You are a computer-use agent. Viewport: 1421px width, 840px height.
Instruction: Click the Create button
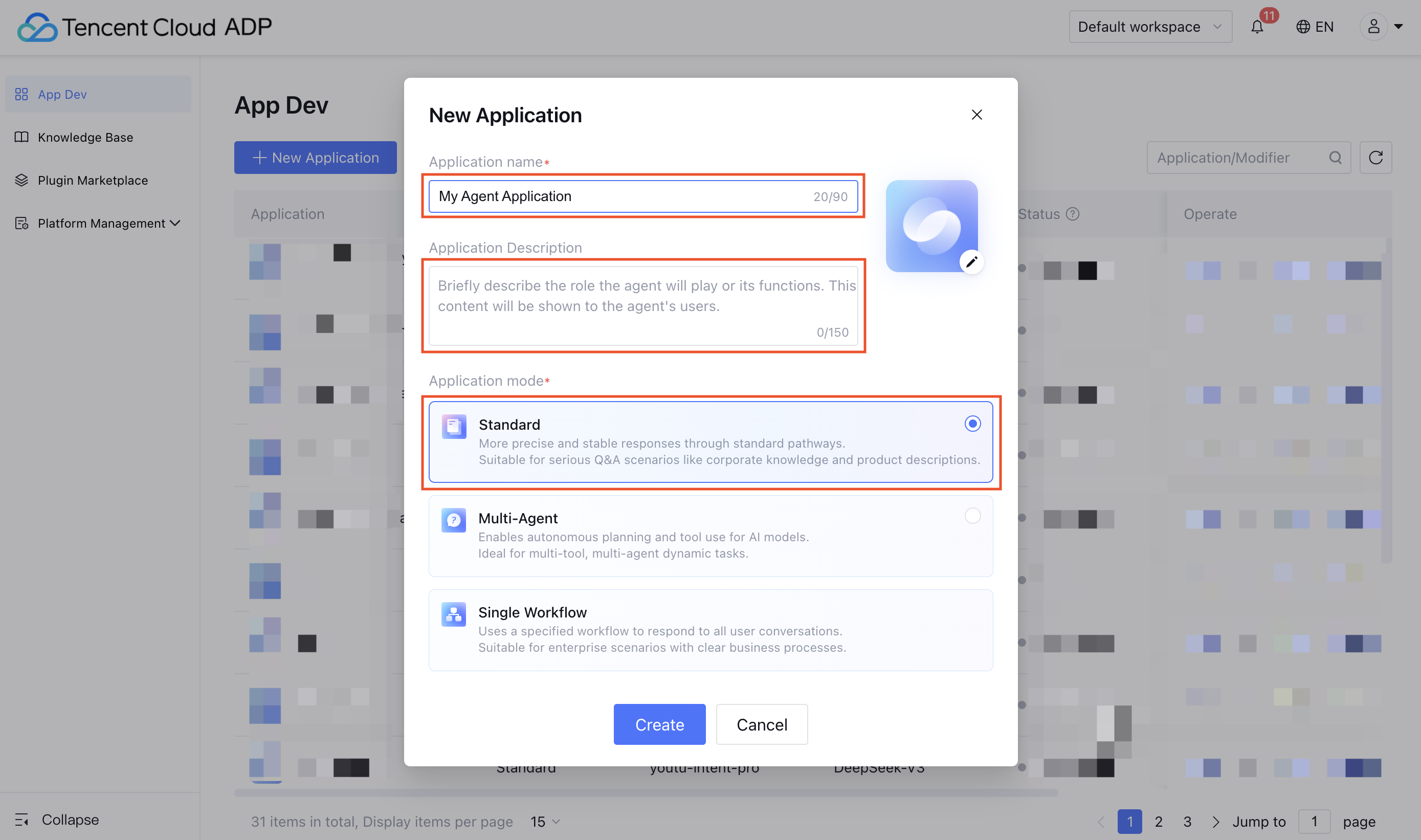659,724
